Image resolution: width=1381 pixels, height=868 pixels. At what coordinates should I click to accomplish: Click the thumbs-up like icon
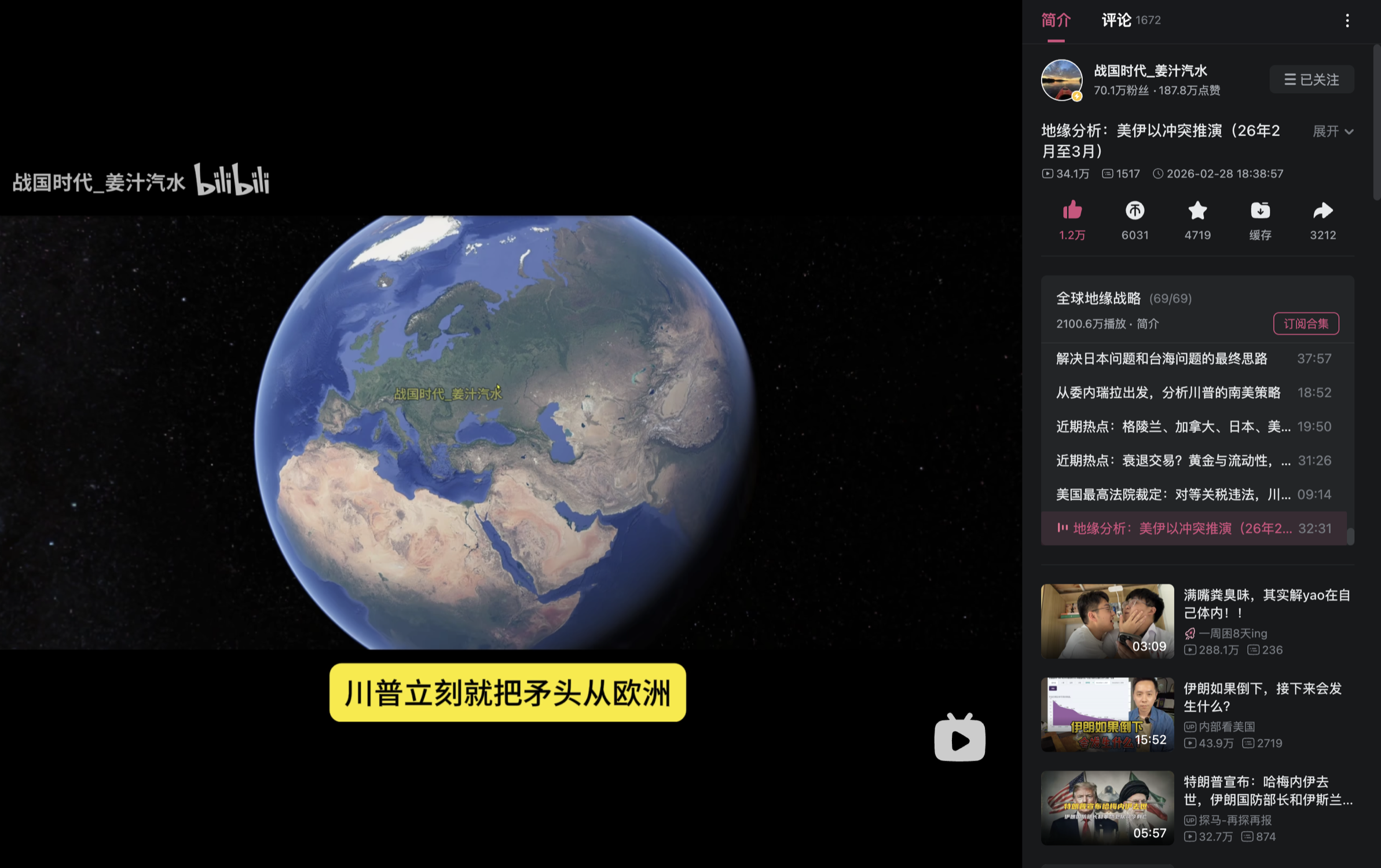click(x=1072, y=211)
